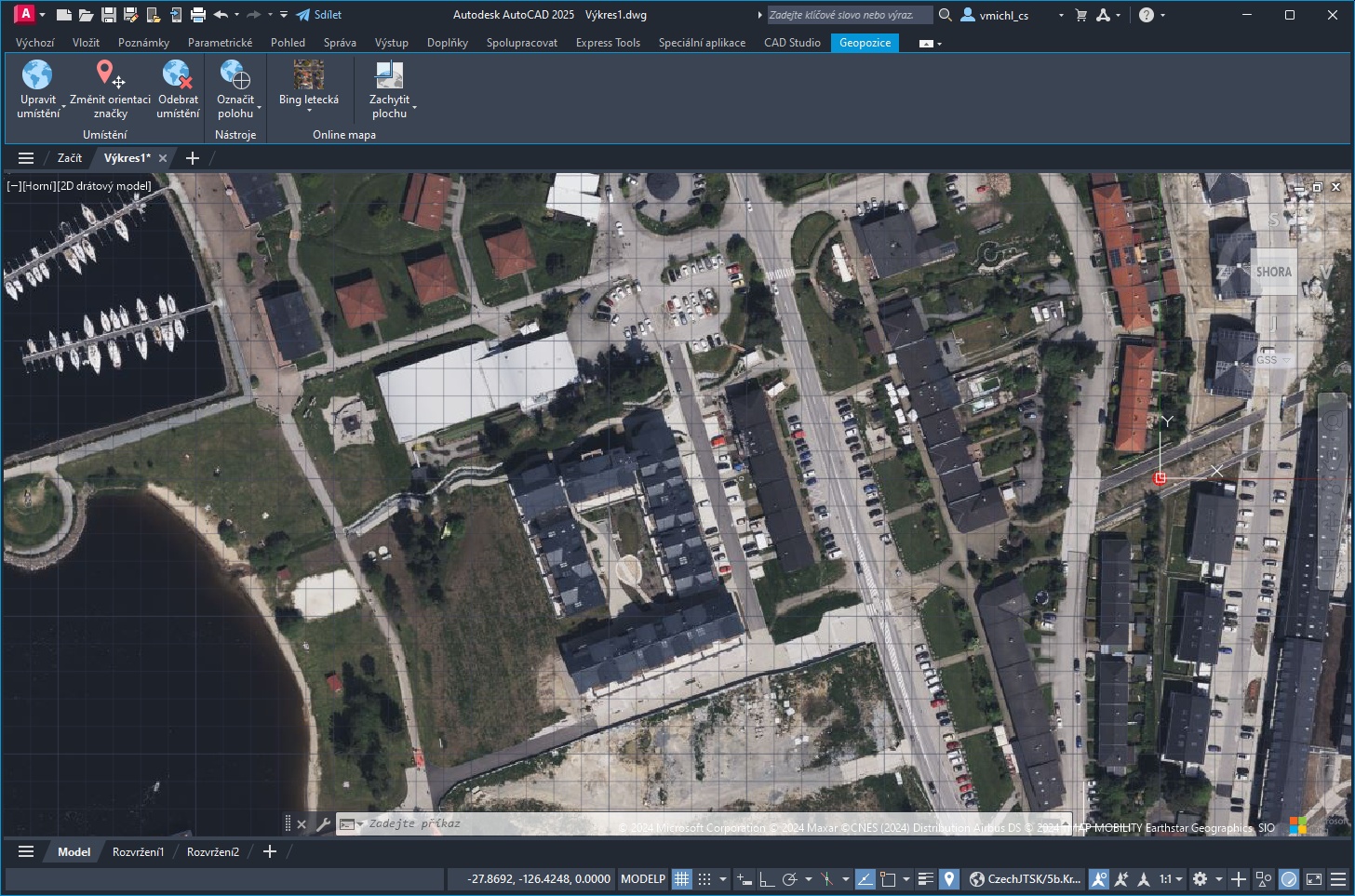This screenshot has width=1355, height=896.
Task: Click the Sdílet share button
Action: [x=319, y=15]
